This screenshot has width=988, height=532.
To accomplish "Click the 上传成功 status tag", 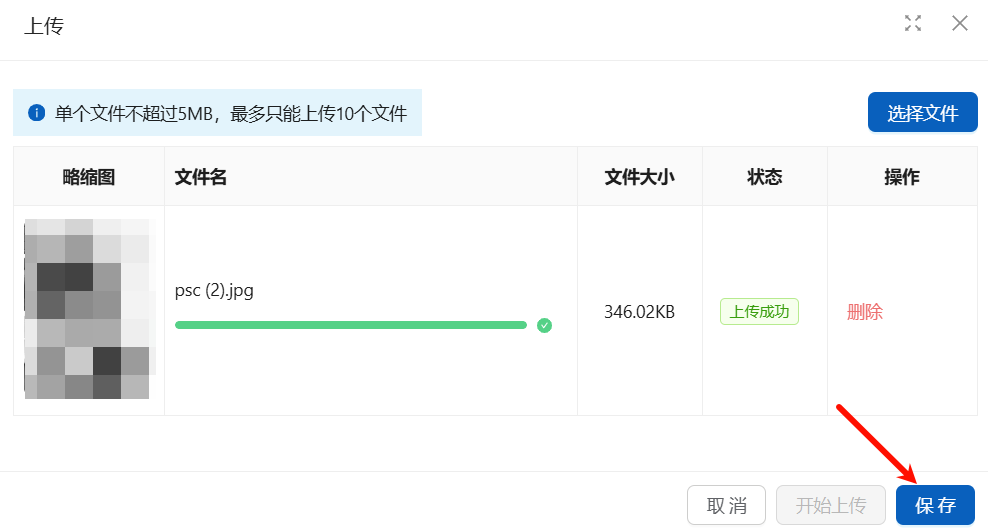I will tap(759, 312).
